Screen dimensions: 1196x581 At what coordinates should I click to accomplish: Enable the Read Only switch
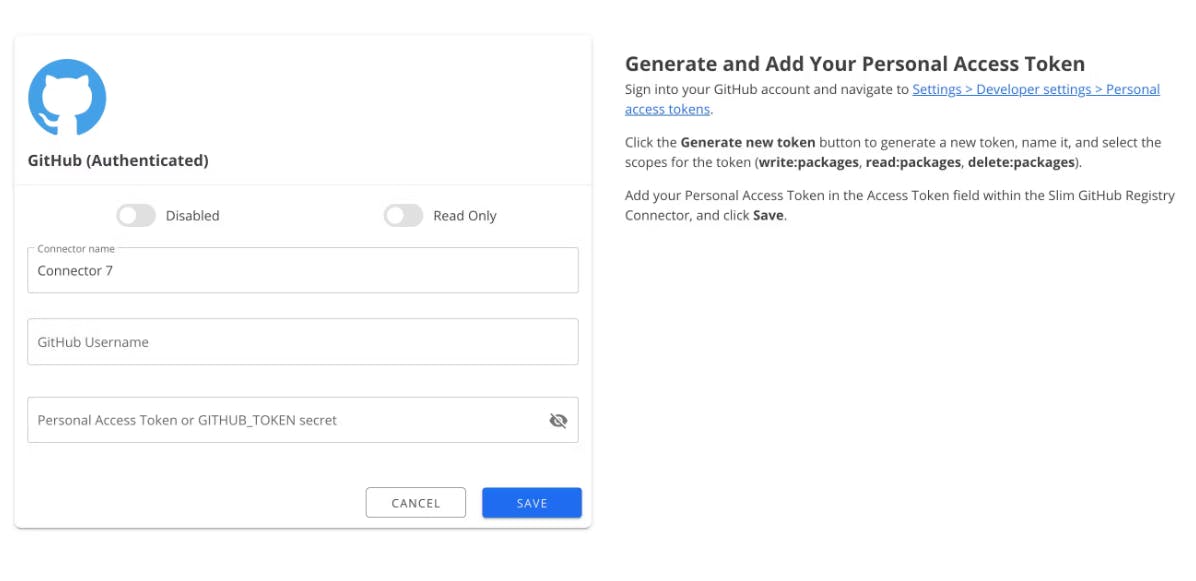pyautogui.click(x=403, y=216)
